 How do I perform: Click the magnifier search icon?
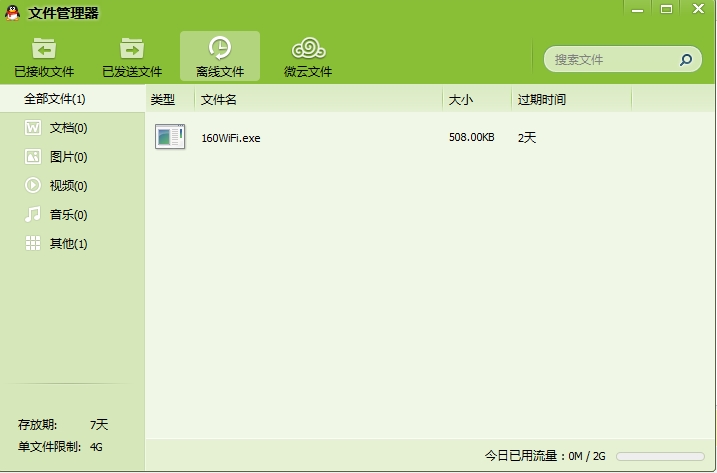click(685, 60)
